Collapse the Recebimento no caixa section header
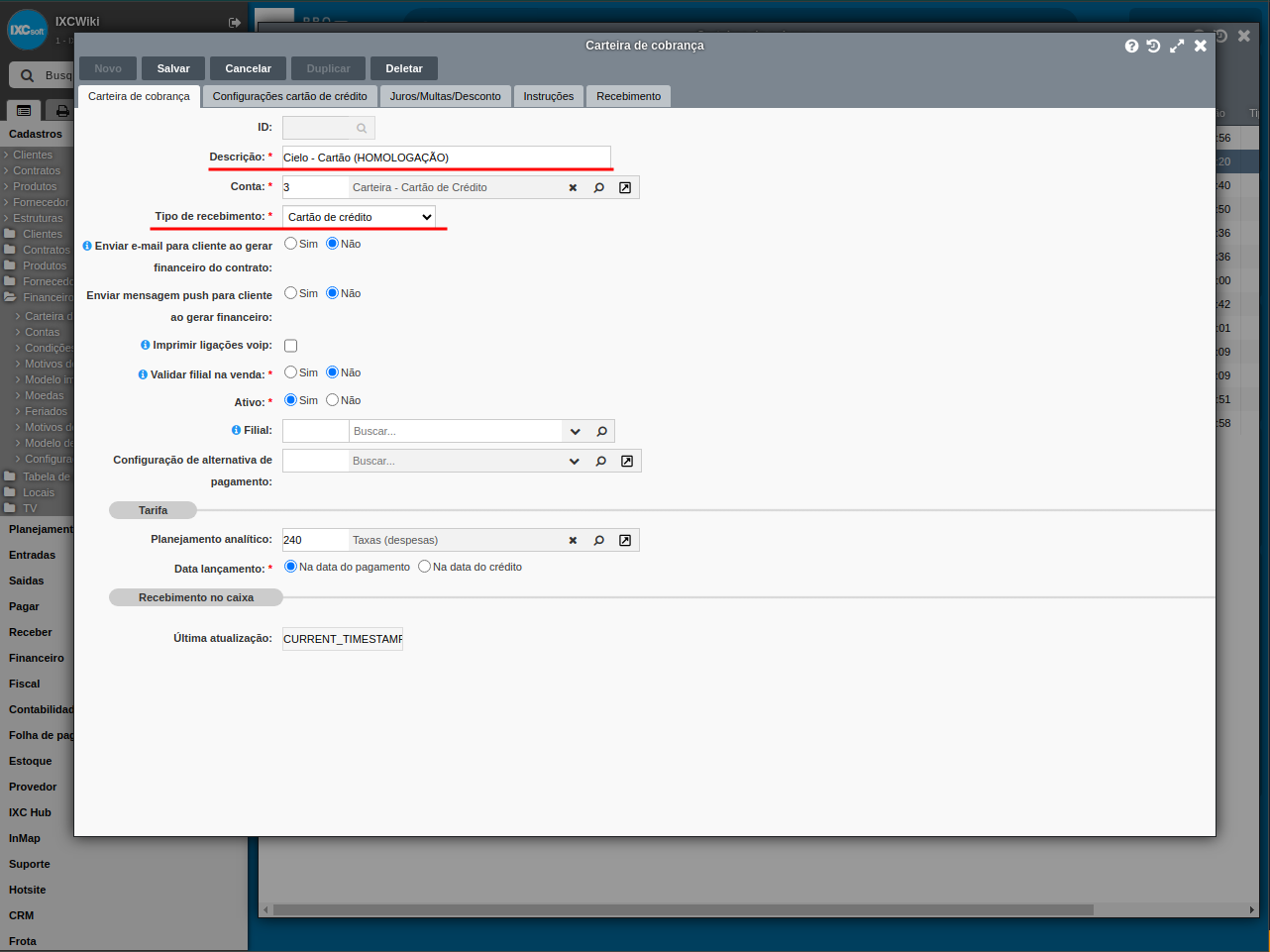The height and width of the screenshot is (952, 1270). point(196,597)
